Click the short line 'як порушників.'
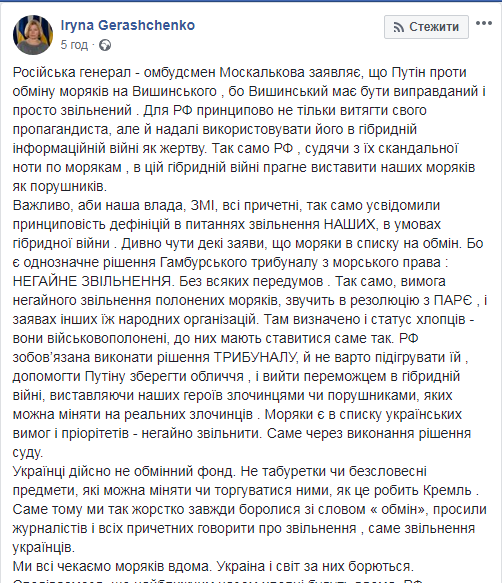This screenshot has height=583, width=502. click(60, 186)
